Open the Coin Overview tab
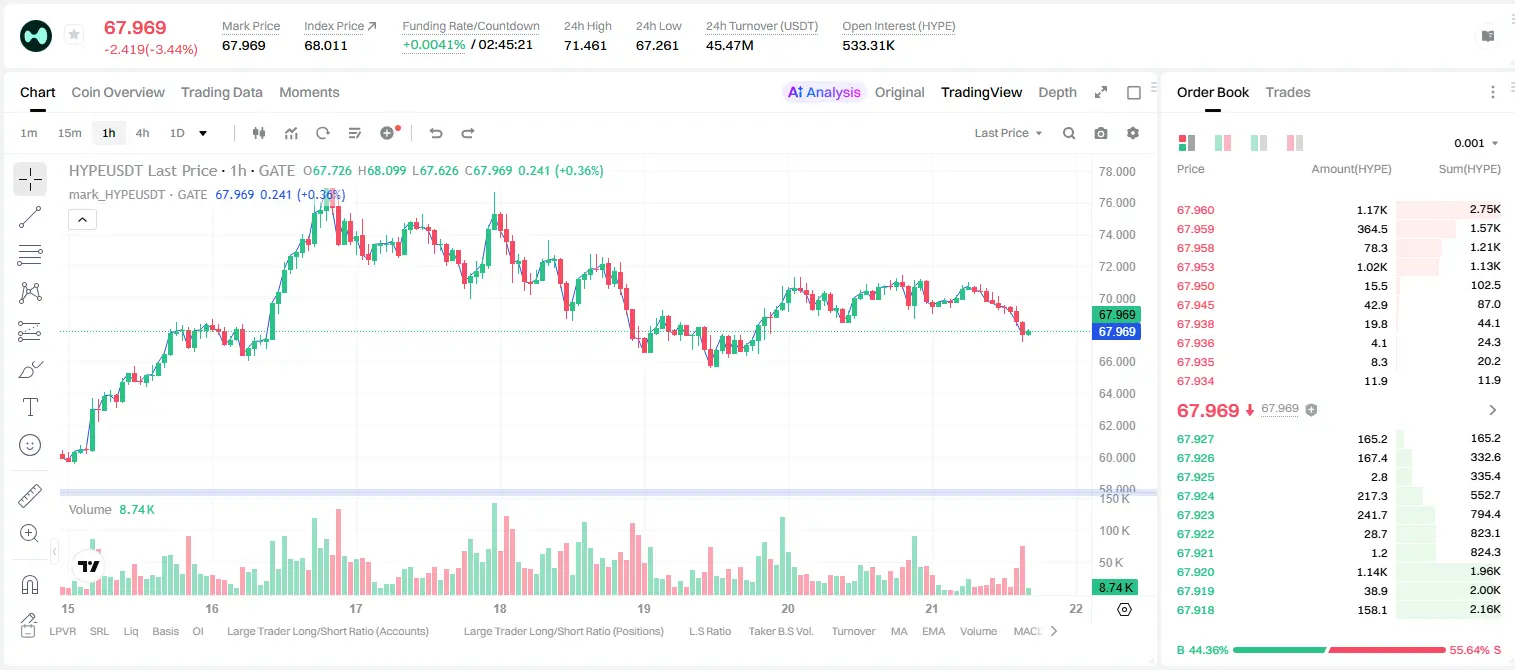Viewport: 1515px width, 670px height. (x=118, y=92)
